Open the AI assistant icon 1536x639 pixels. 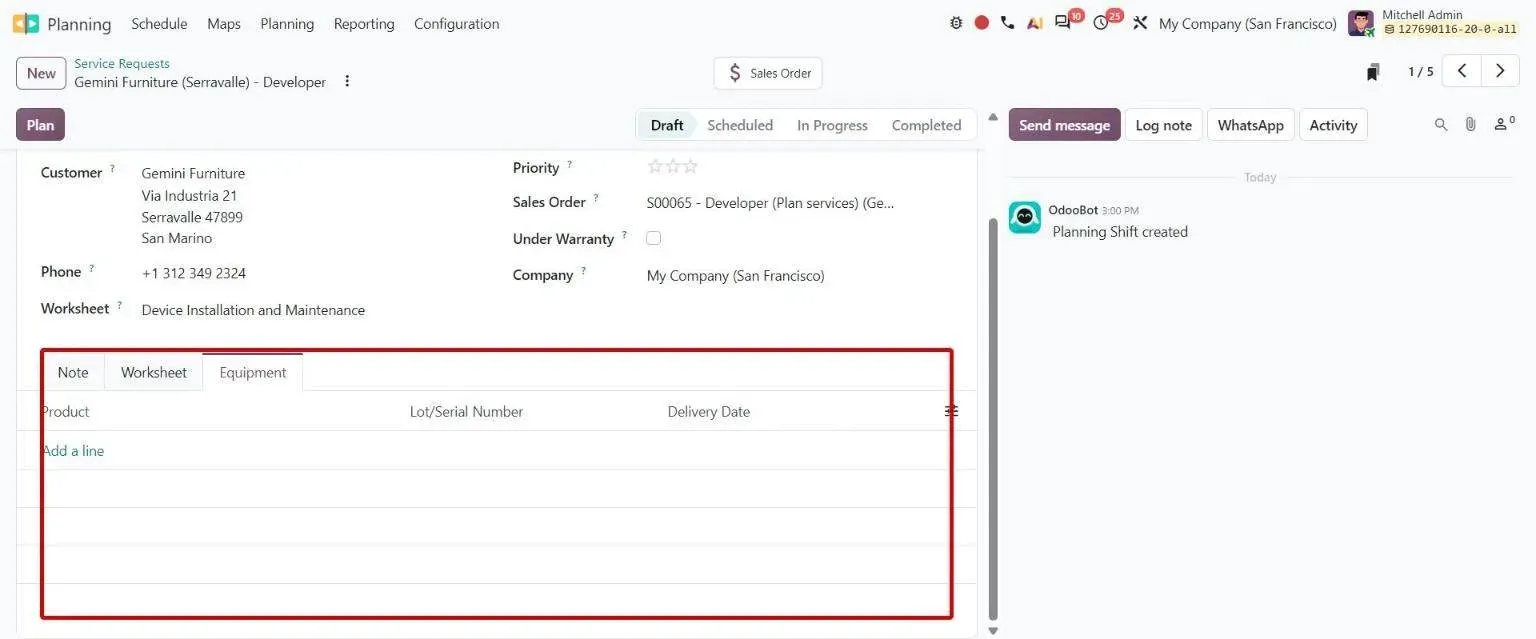1035,23
